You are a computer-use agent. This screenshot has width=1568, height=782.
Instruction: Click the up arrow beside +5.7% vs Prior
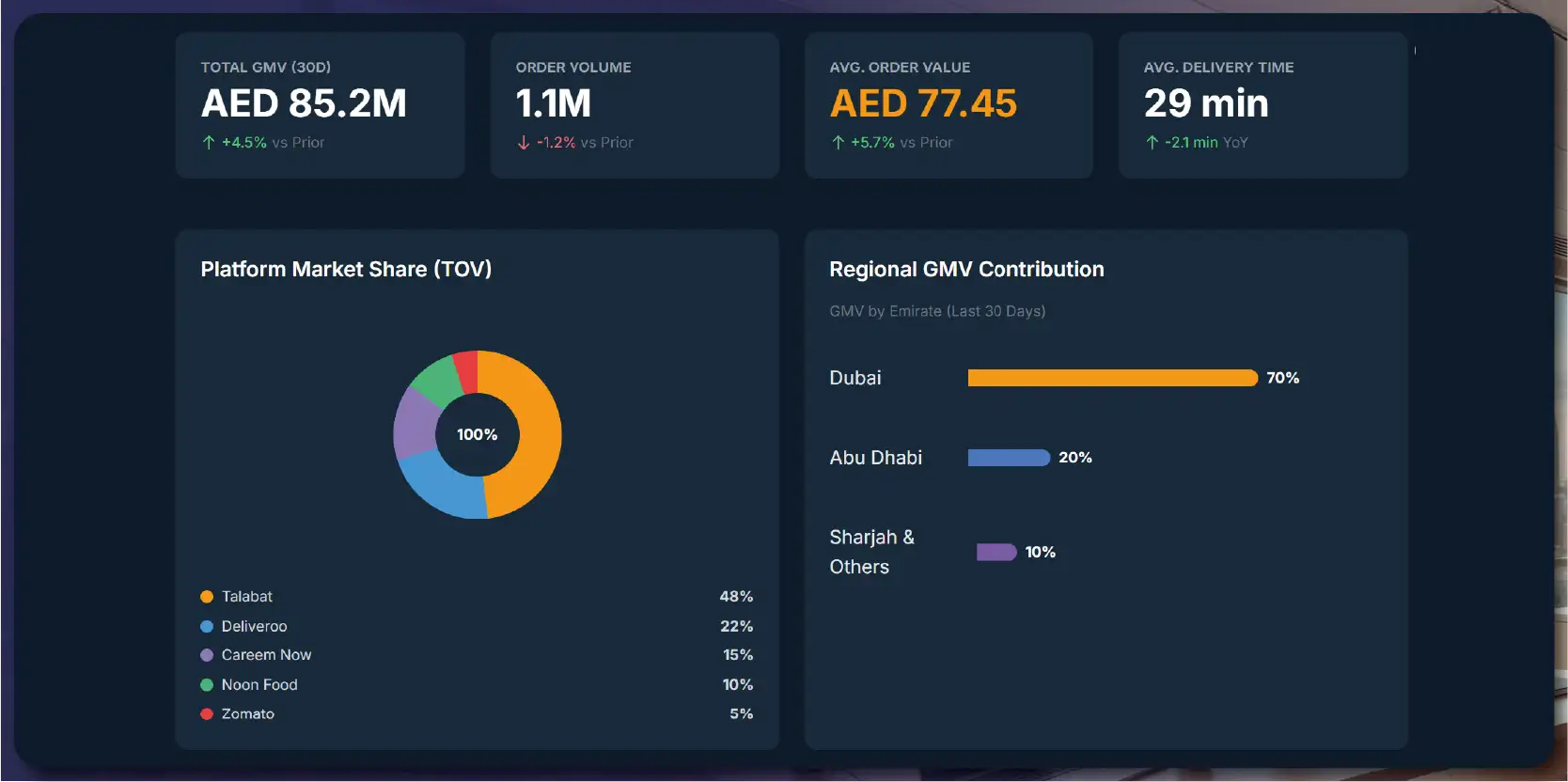838,143
